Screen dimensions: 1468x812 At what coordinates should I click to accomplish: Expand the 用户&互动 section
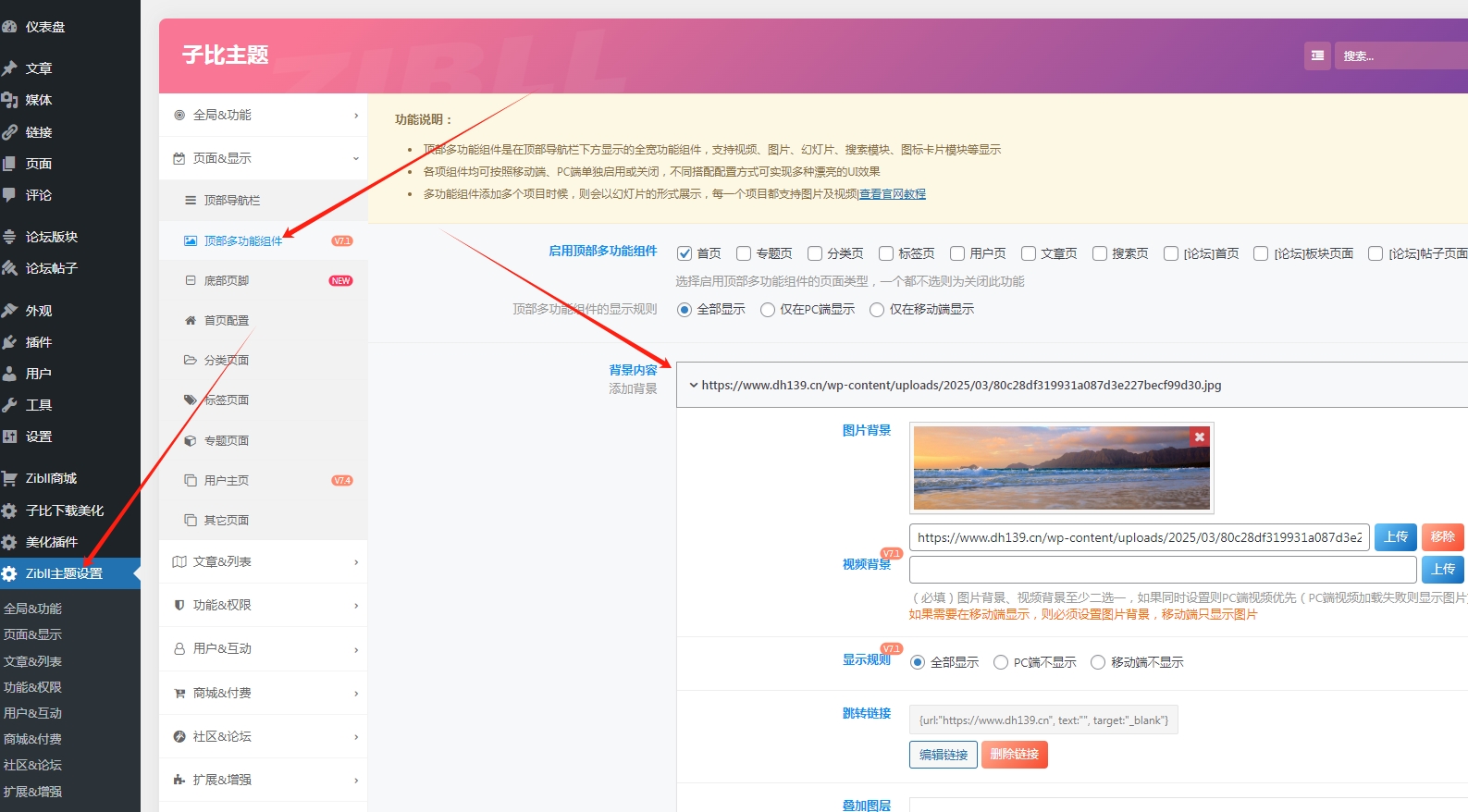click(x=264, y=648)
